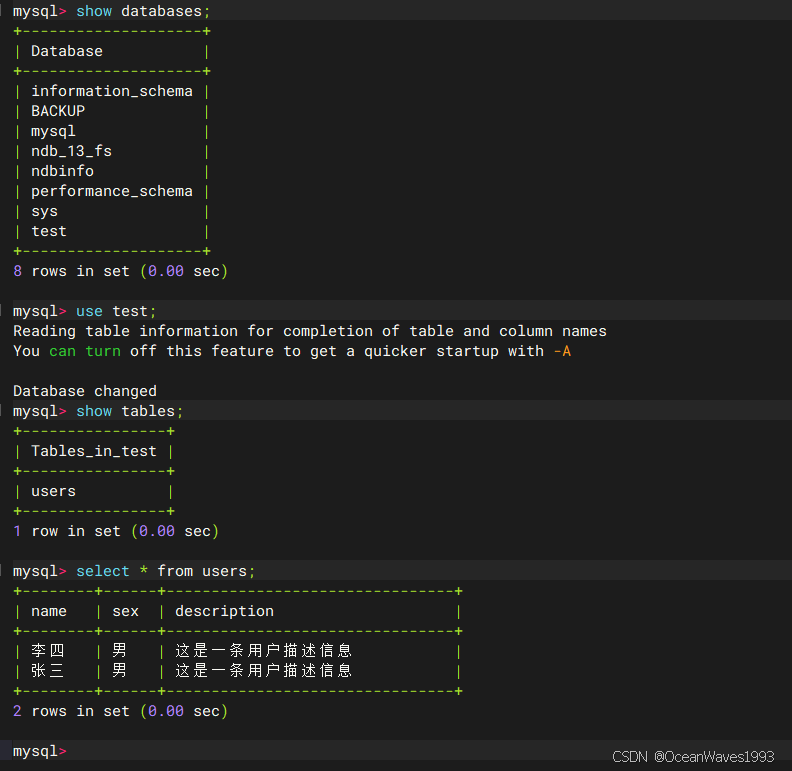Select the 'information_schema' database row
Viewport: 792px width, 771px height.
tap(112, 91)
